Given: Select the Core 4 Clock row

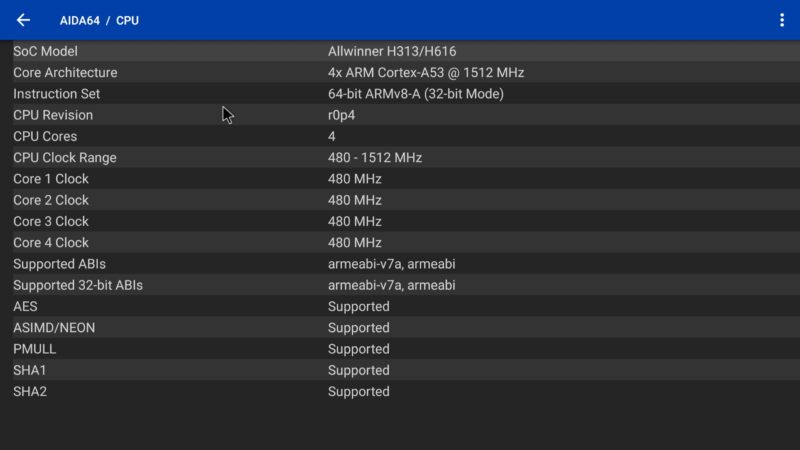Looking at the screenshot, I should 400,243.
